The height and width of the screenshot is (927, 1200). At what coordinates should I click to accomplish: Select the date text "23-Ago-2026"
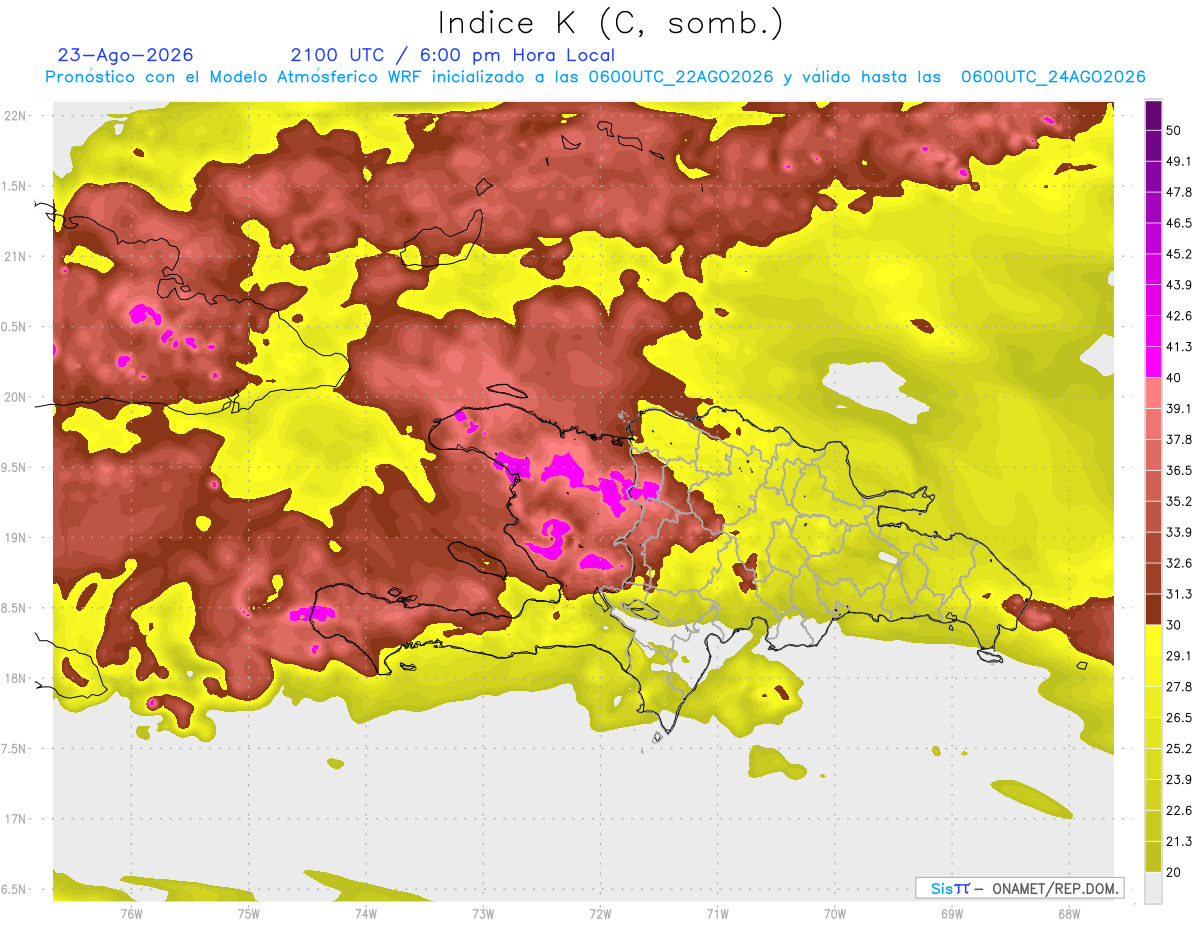coord(126,55)
